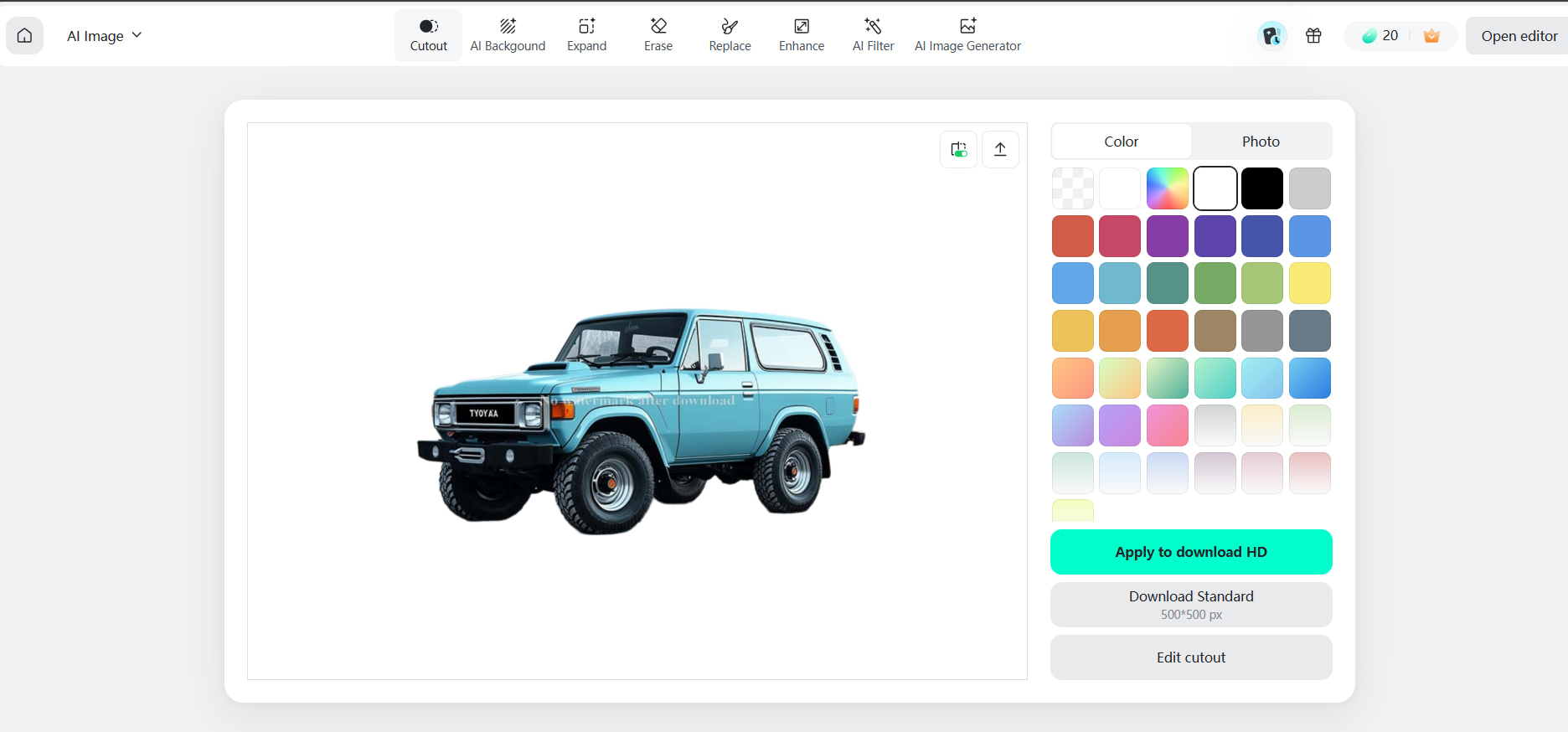Click Apply to download HD

pos(1191,552)
